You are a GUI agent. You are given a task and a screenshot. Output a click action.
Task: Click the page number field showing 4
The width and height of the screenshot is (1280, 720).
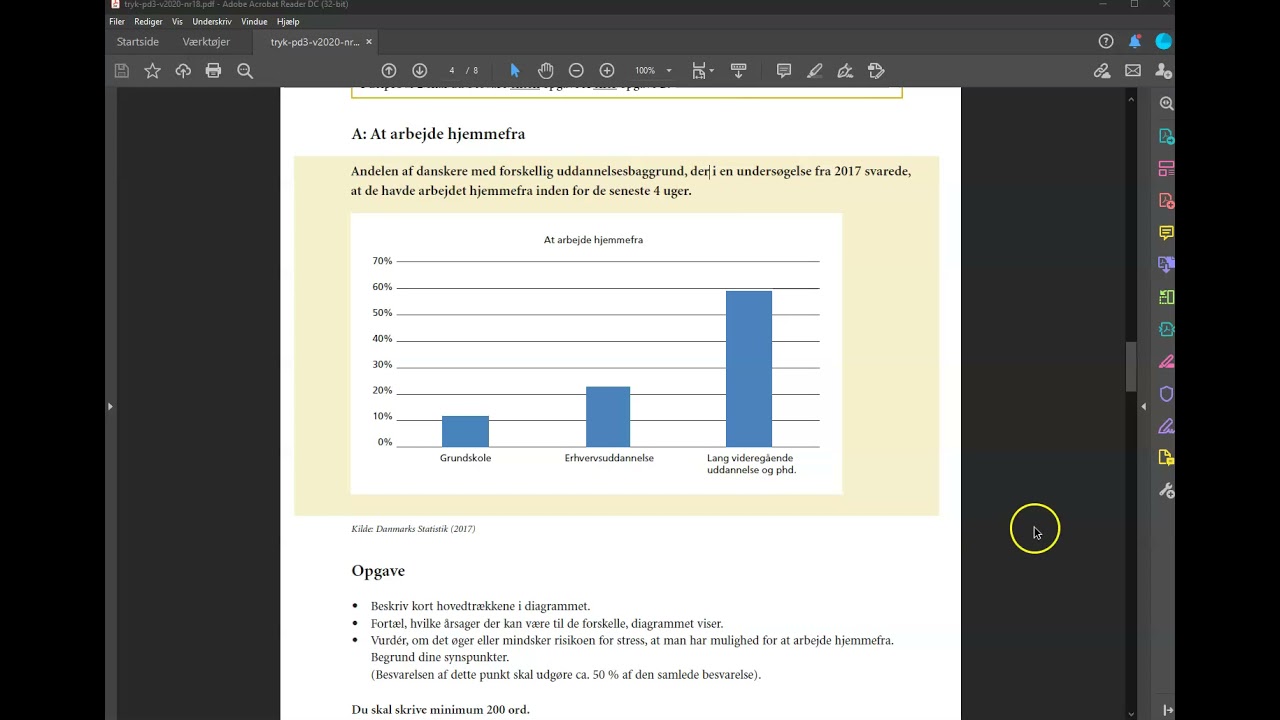(452, 71)
